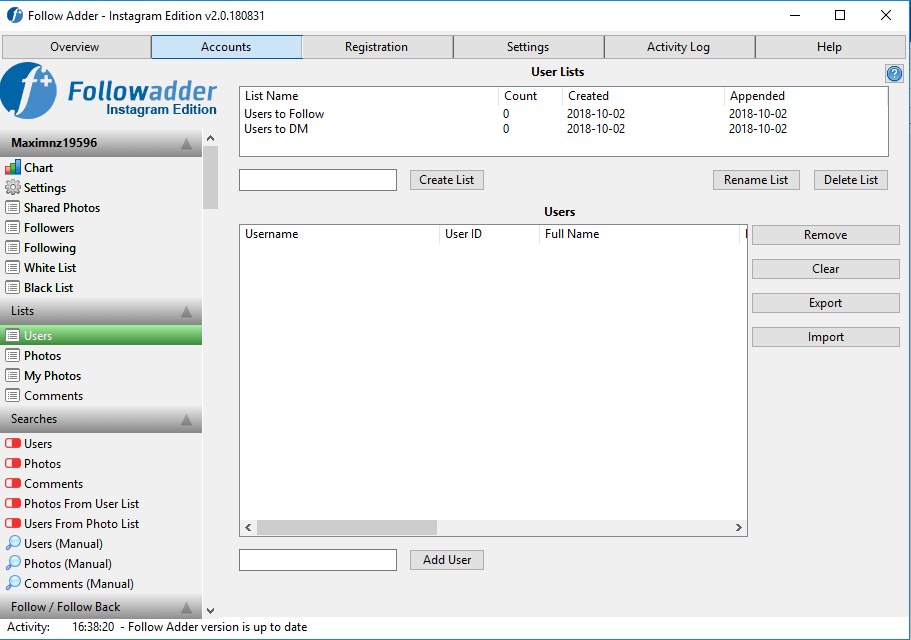The height and width of the screenshot is (640, 911).
Task: Collapse the Lists section
Action: (x=186, y=312)
